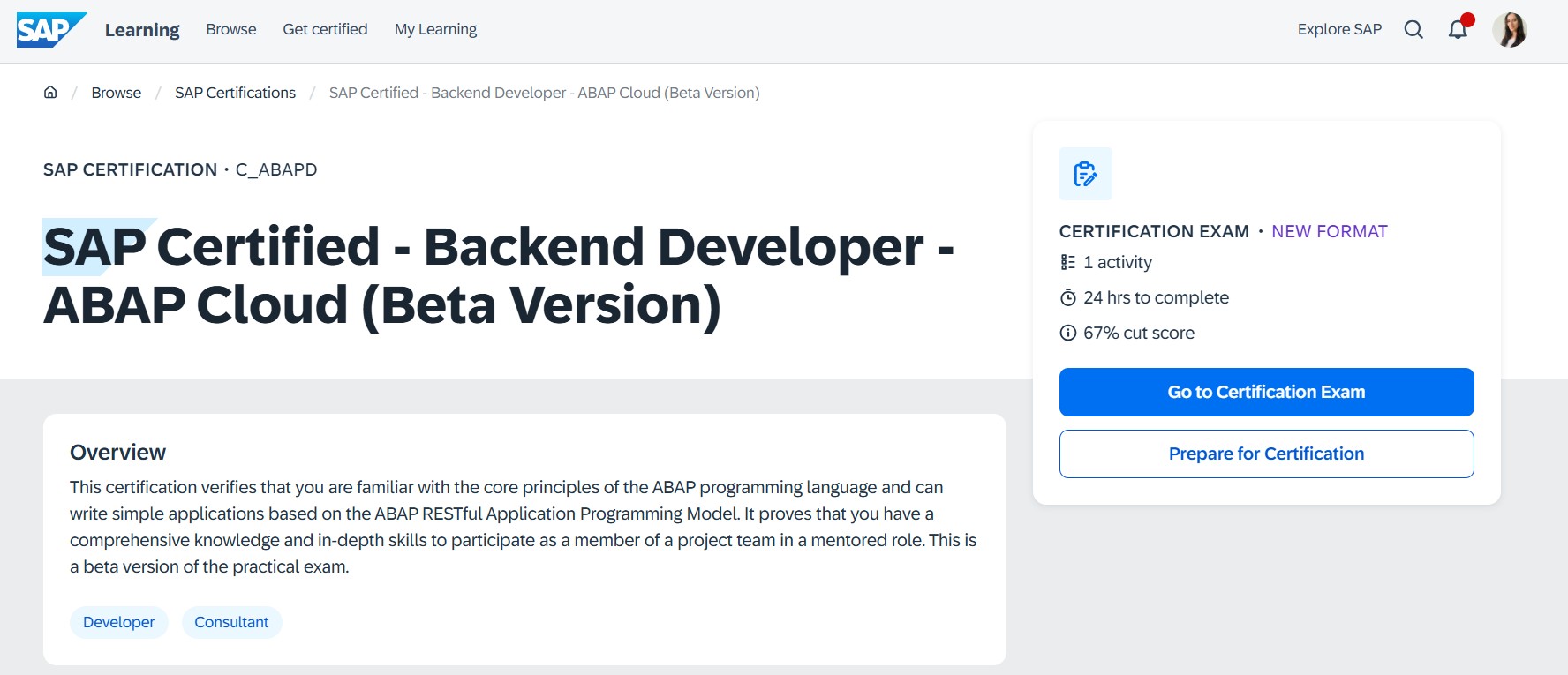1568x675 pixels.
Task: Open the Get certified menu
Action: pyautogui.click(x=325, y=29)
